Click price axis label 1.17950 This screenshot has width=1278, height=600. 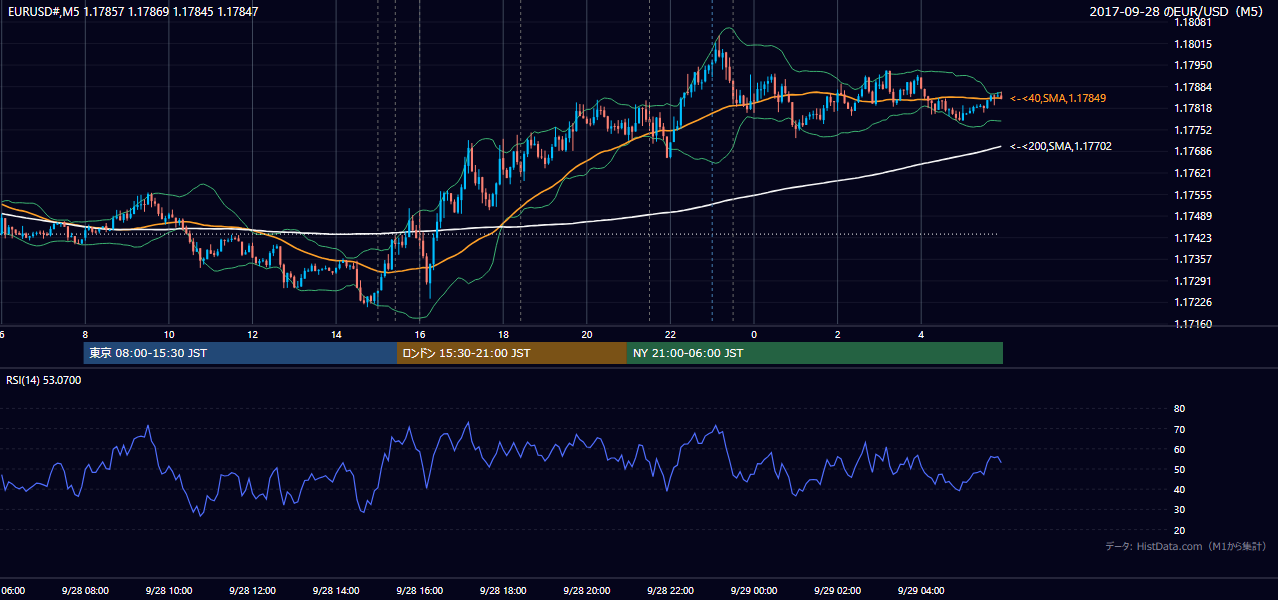pyautogui.click(x=1192, y=65)
